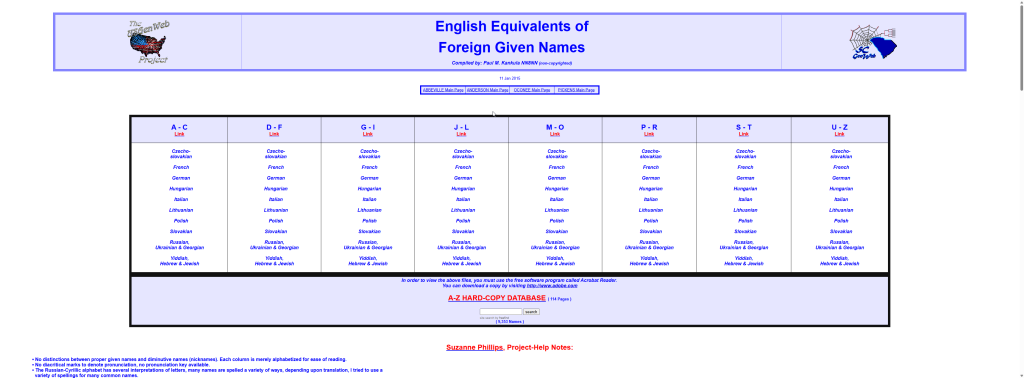The height and width of the screenshot is (378, 1024).
Task: Select Hungarian under the G - I column
Action: [369, 189]
